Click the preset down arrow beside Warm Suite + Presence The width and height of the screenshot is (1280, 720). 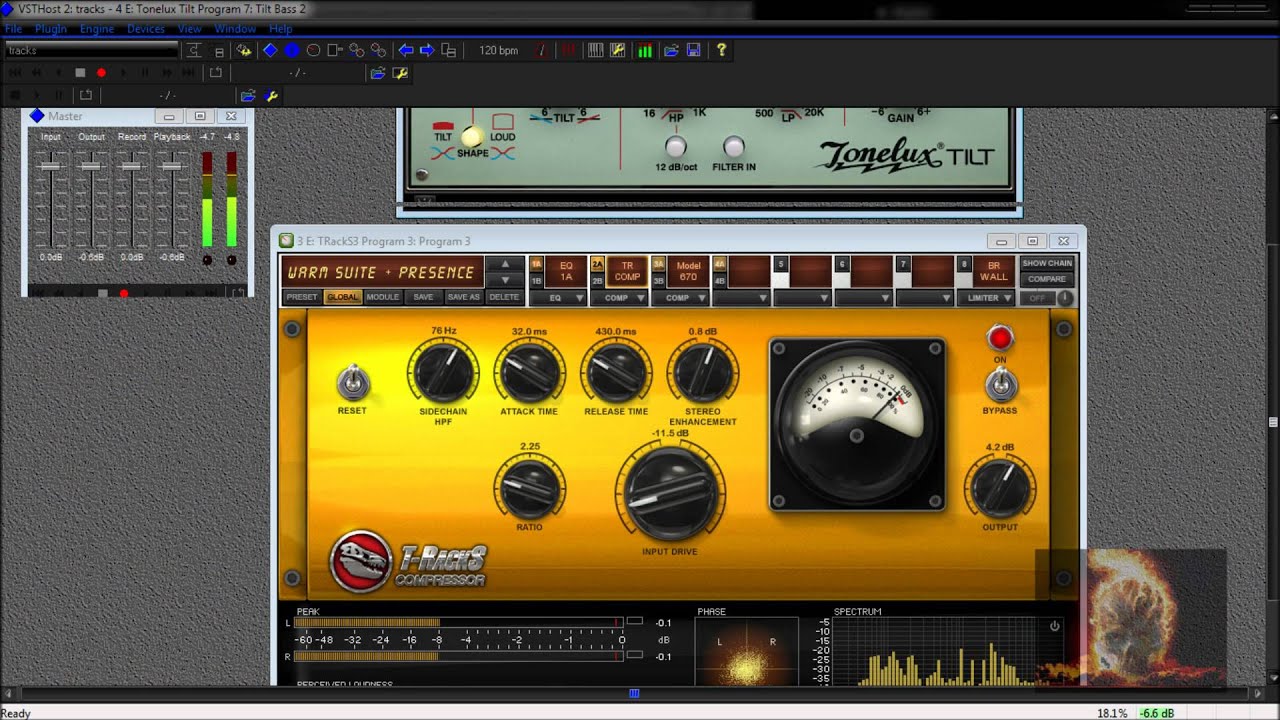tap(505, 280)
